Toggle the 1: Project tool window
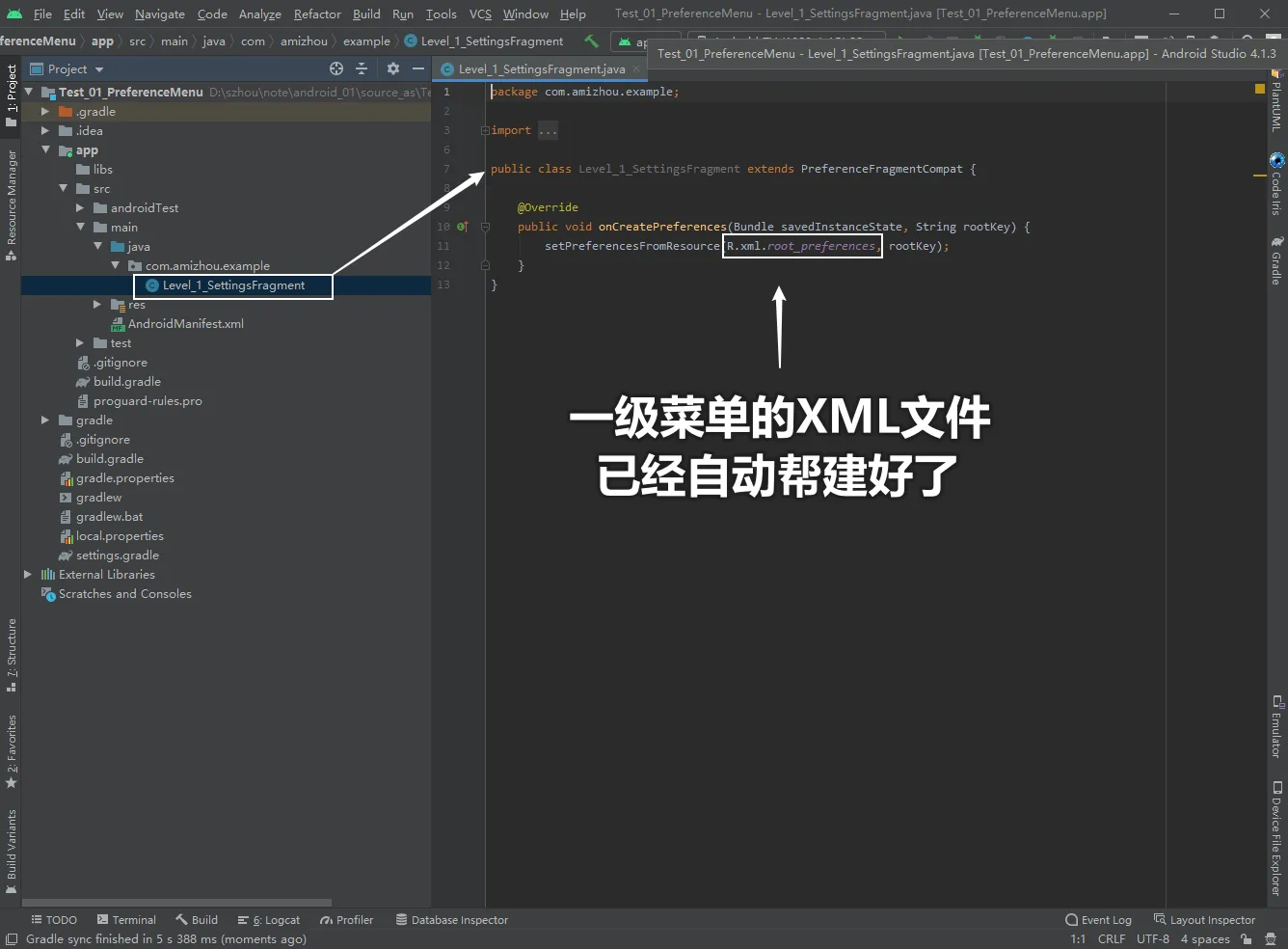This screenshot has height=949, width=1288. click(x=11, y=95)
